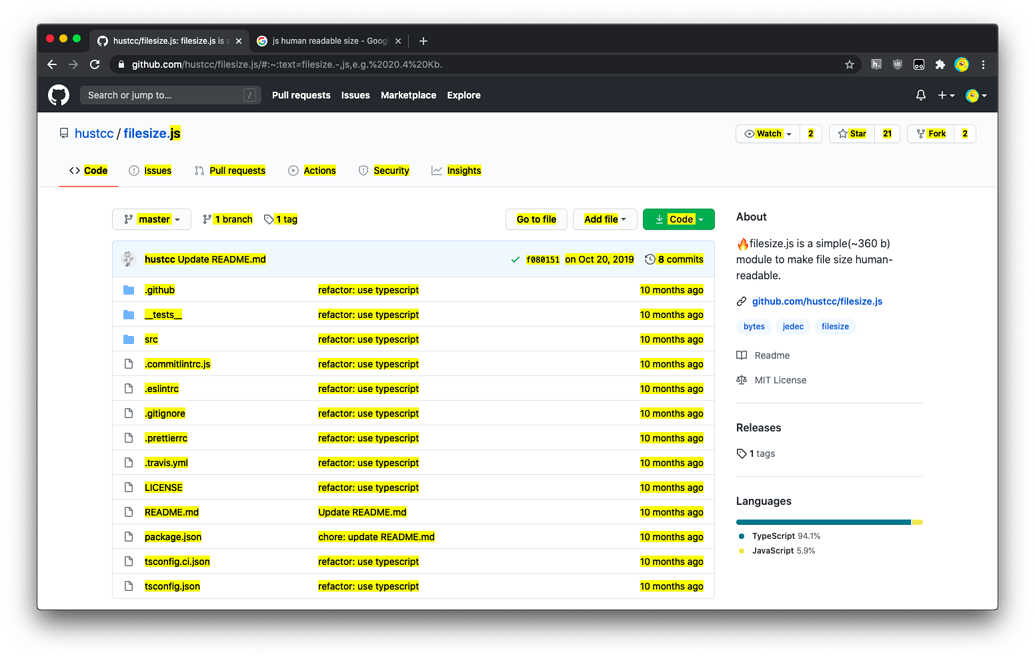This screenshot has height=658, width=1035.
Task: Open the LICENSE file
Action: pyautogui.click(x=164, y=487)
